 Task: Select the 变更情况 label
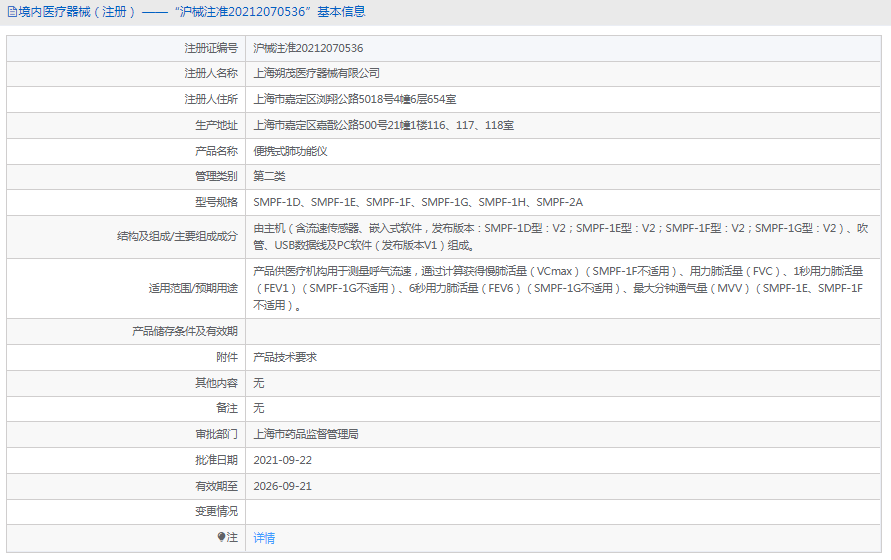click(216, 512)
